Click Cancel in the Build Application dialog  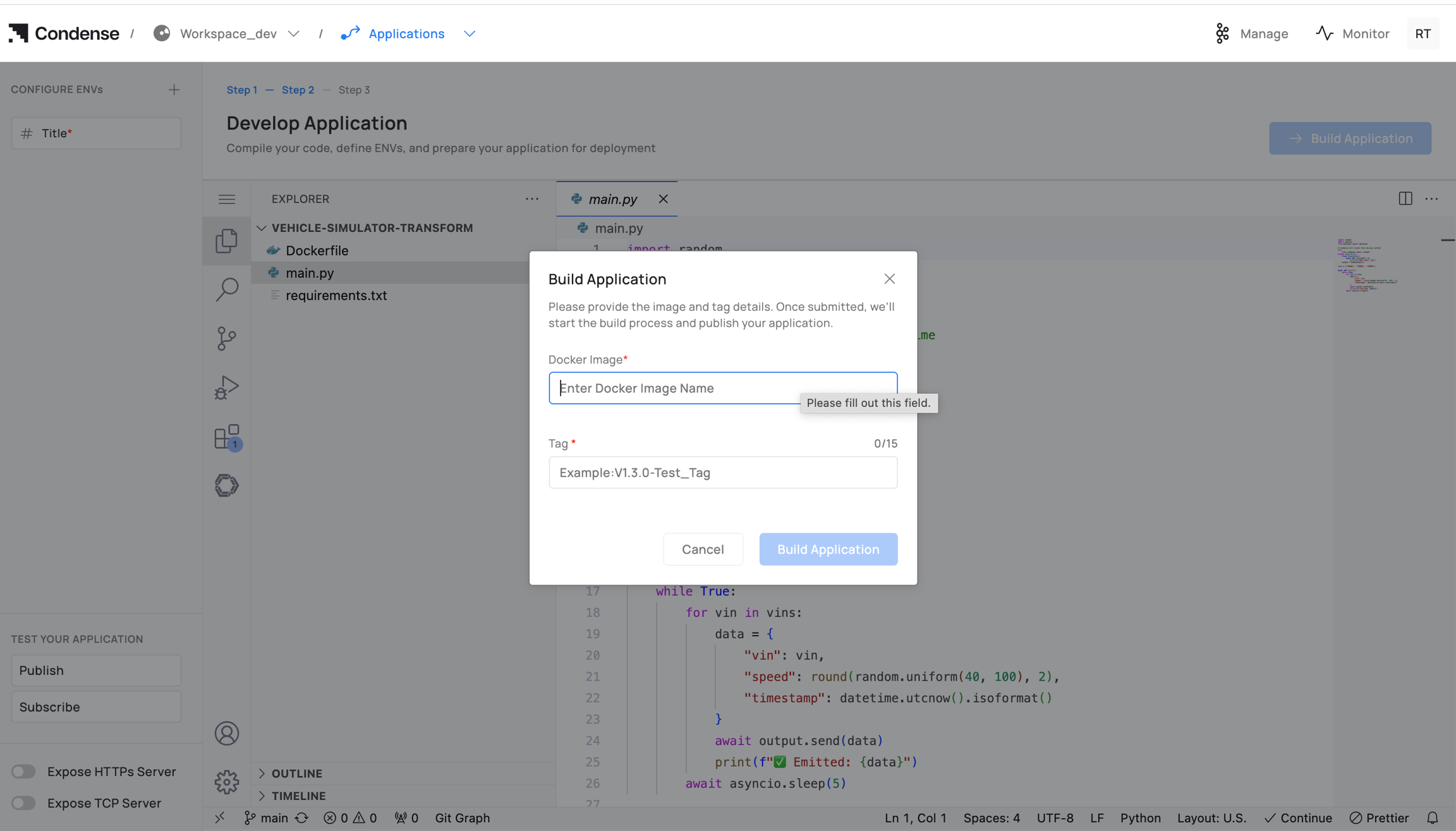tap(702, 549)
